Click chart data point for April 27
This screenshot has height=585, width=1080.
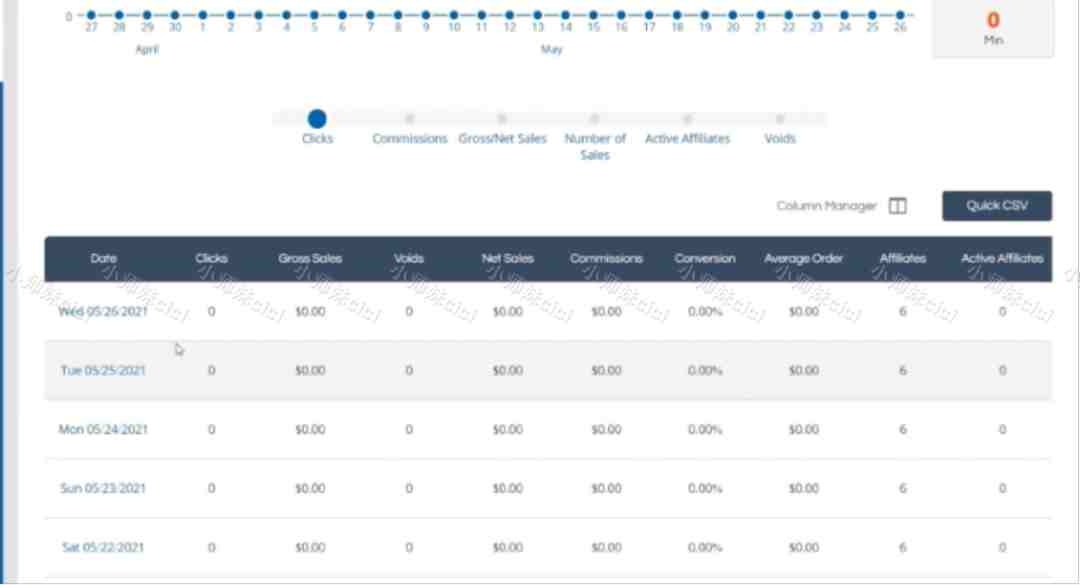click(x=91, y=15)
